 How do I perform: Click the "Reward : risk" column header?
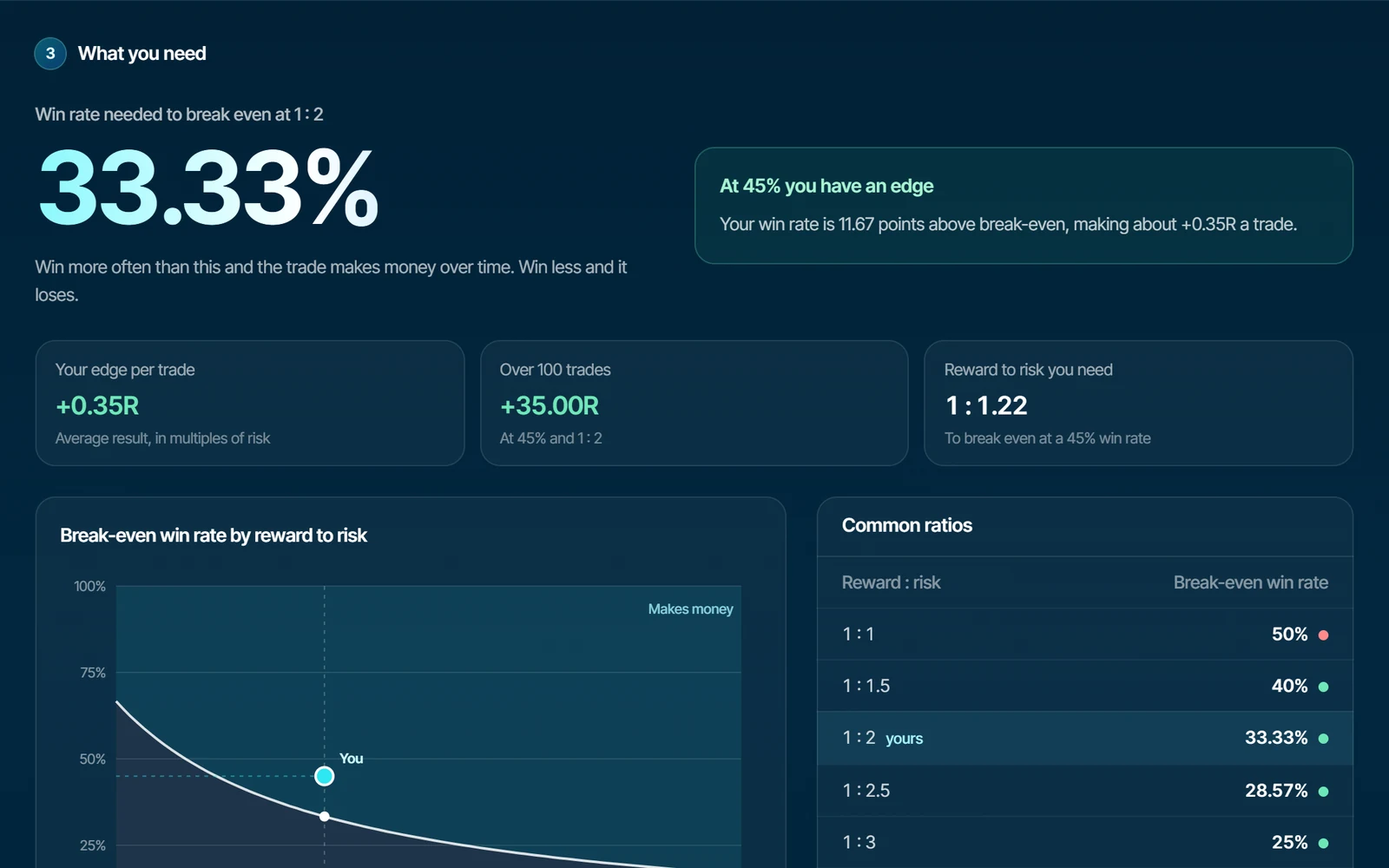tap(891, 582)
